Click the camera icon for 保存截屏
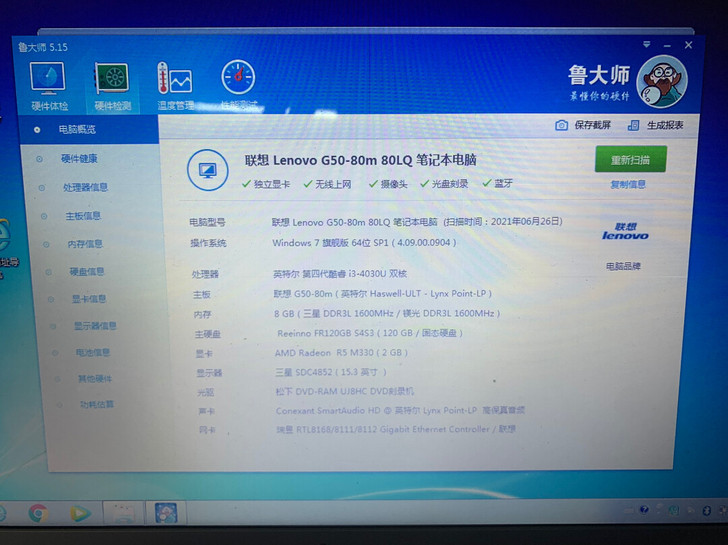 point(561,125)
